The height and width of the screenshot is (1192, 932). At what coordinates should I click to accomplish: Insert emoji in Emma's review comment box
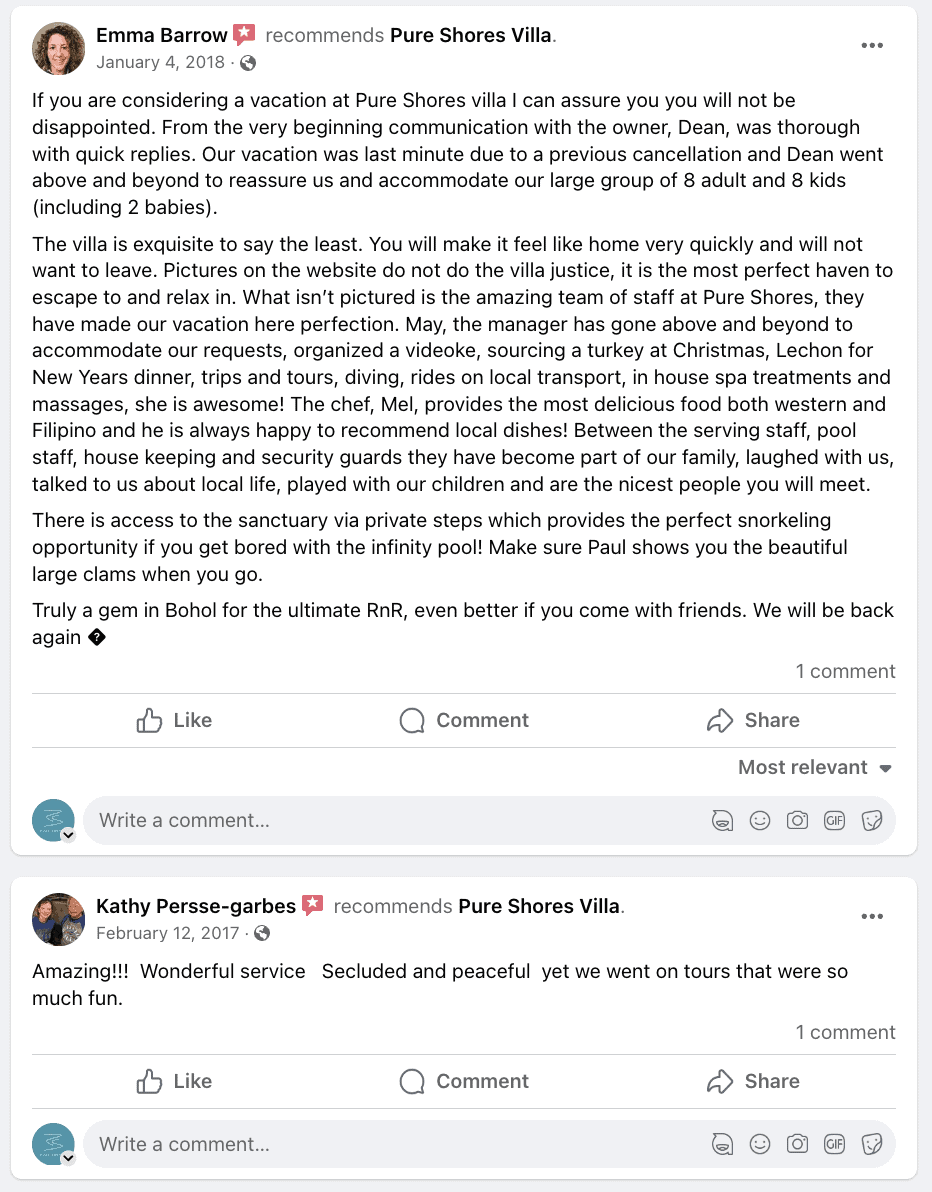tap(760, 821)
